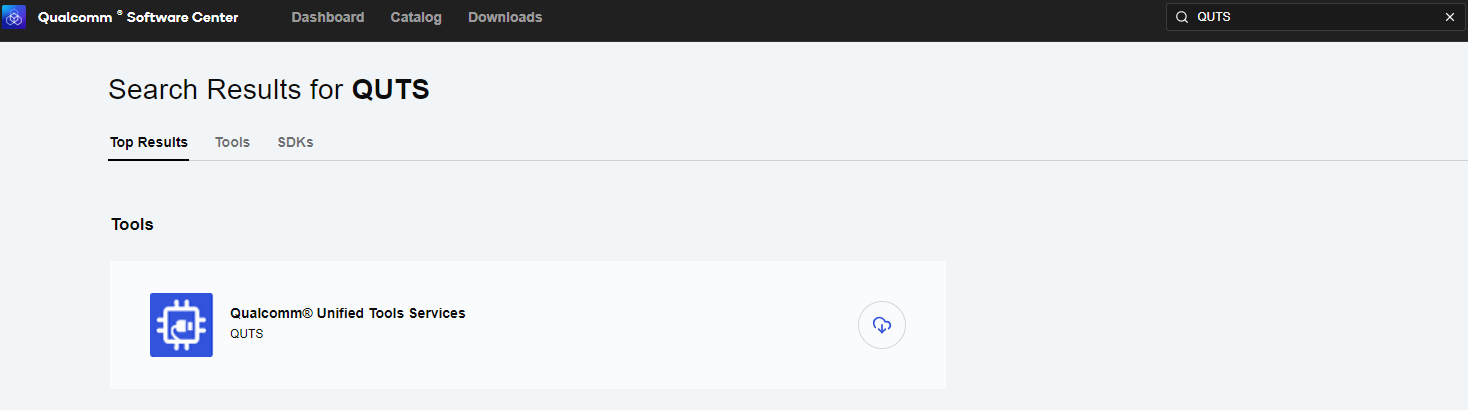Click the Qualcomm logo icon
The height and width of the screenshot is (410, 1468).
coord(14,17)
